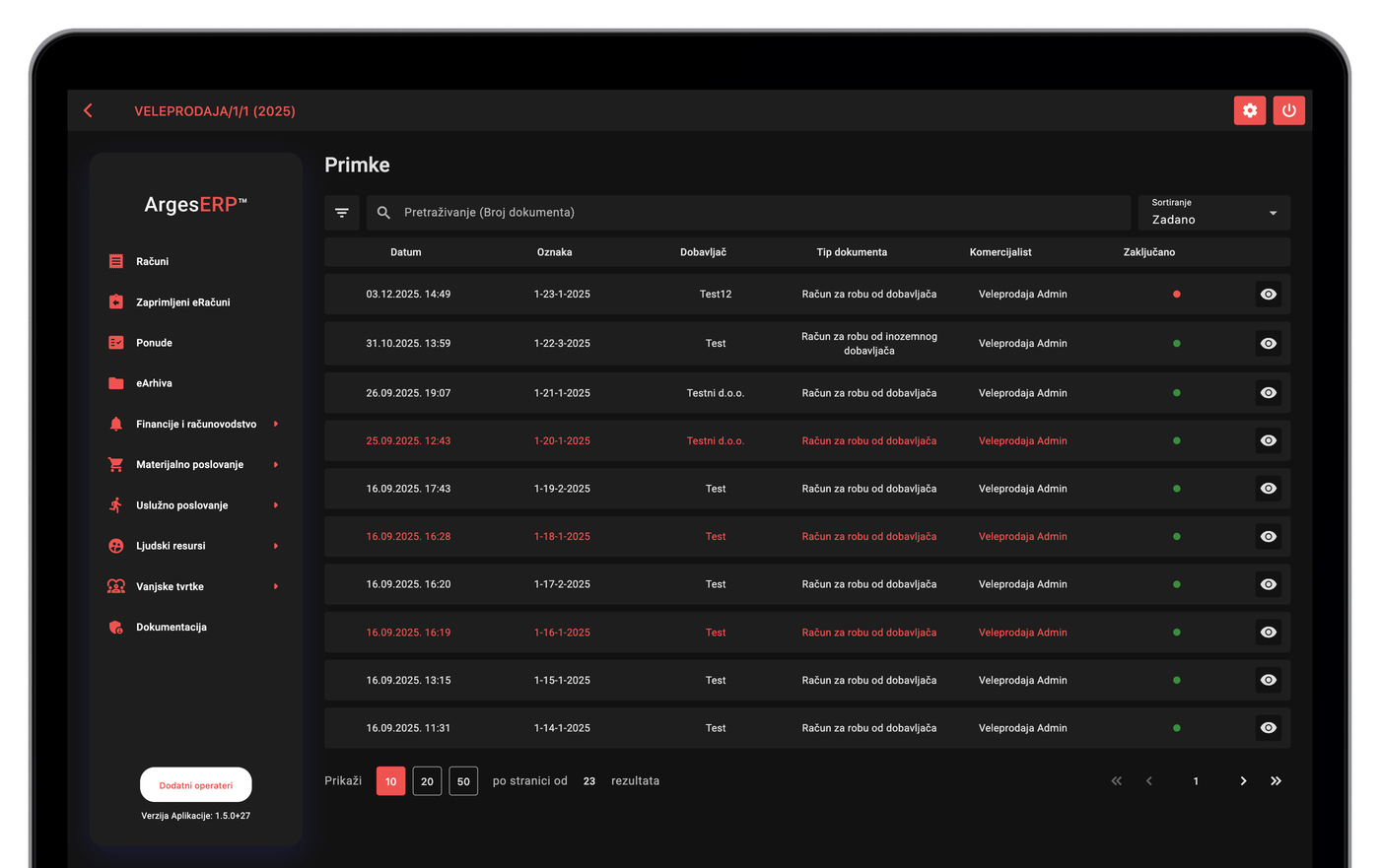Show 50 results per page

click(463, 781)
